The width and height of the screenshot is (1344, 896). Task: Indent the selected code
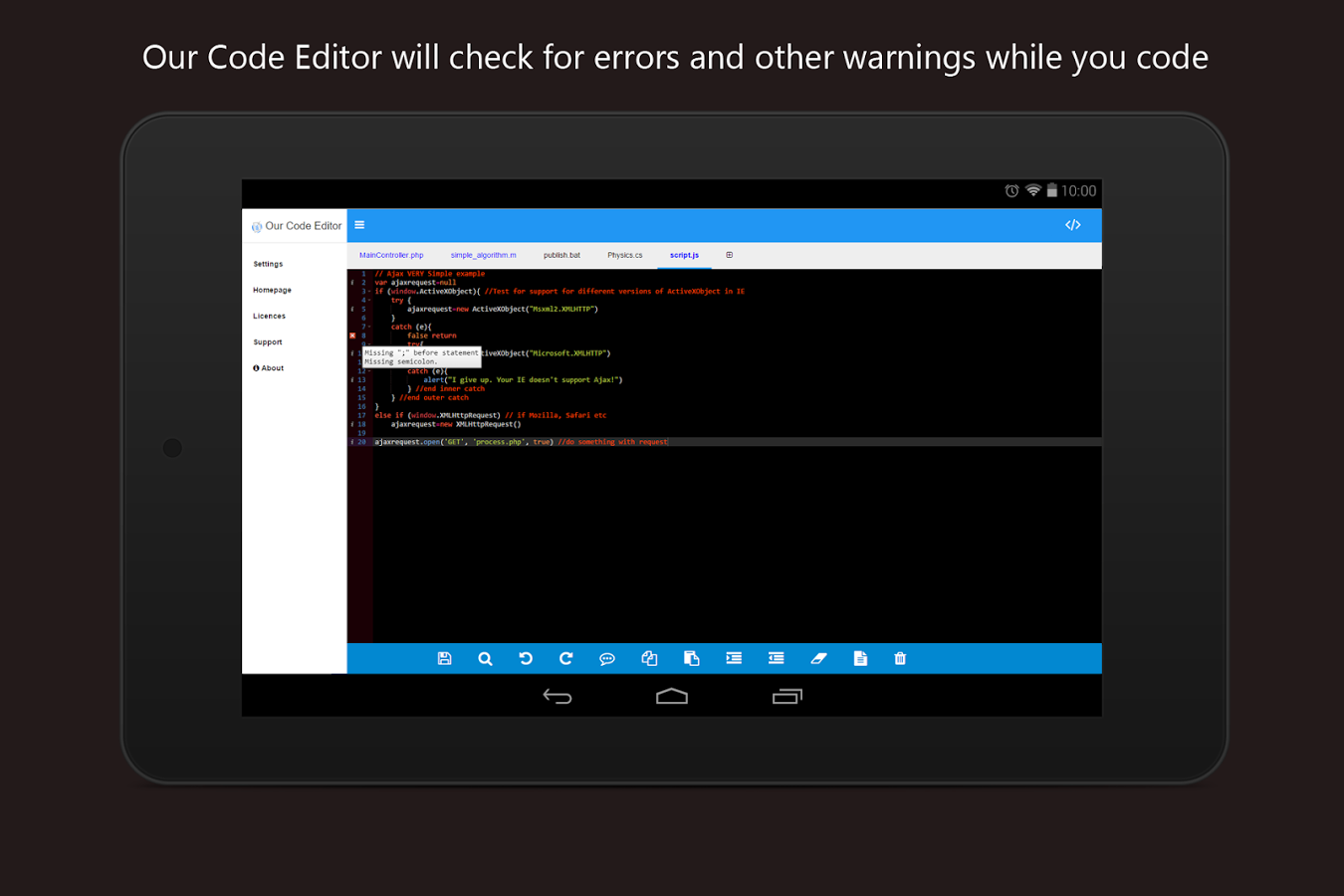click(x=734, y=658)
